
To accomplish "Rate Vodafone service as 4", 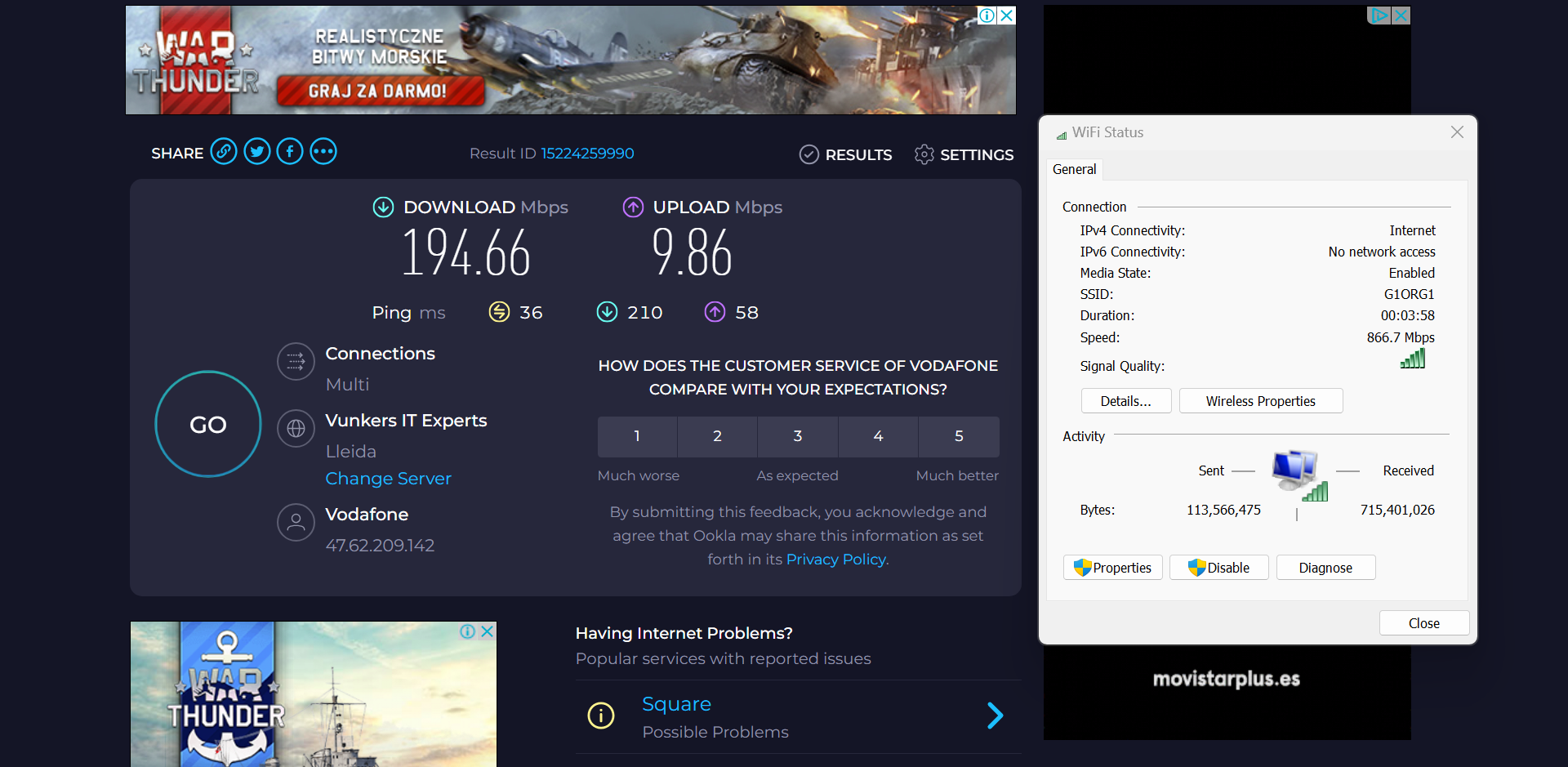I will (x=878, y=436).
